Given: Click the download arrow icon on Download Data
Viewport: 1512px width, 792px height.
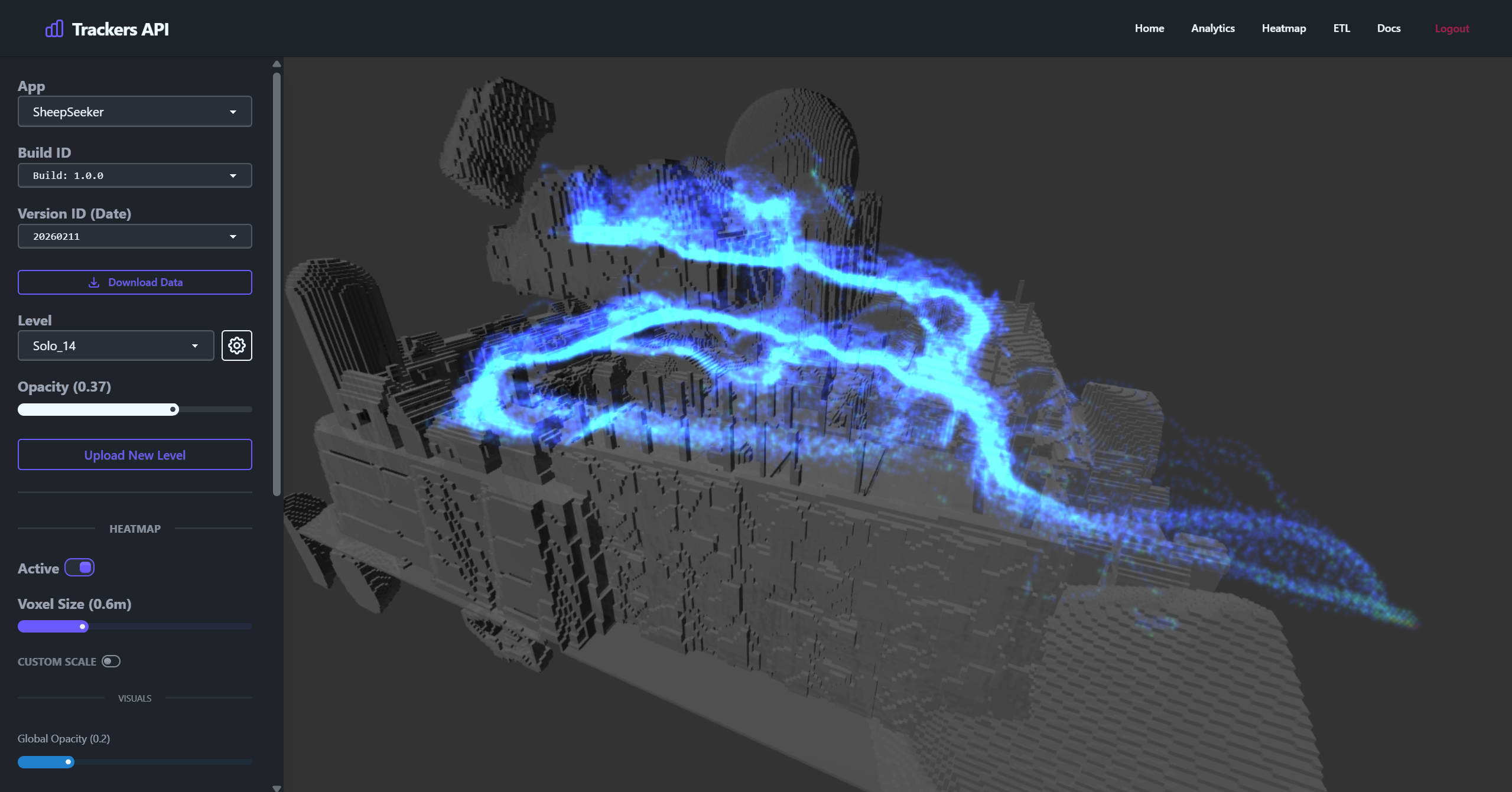Looking at the screenshot, I should coord(93,282).
